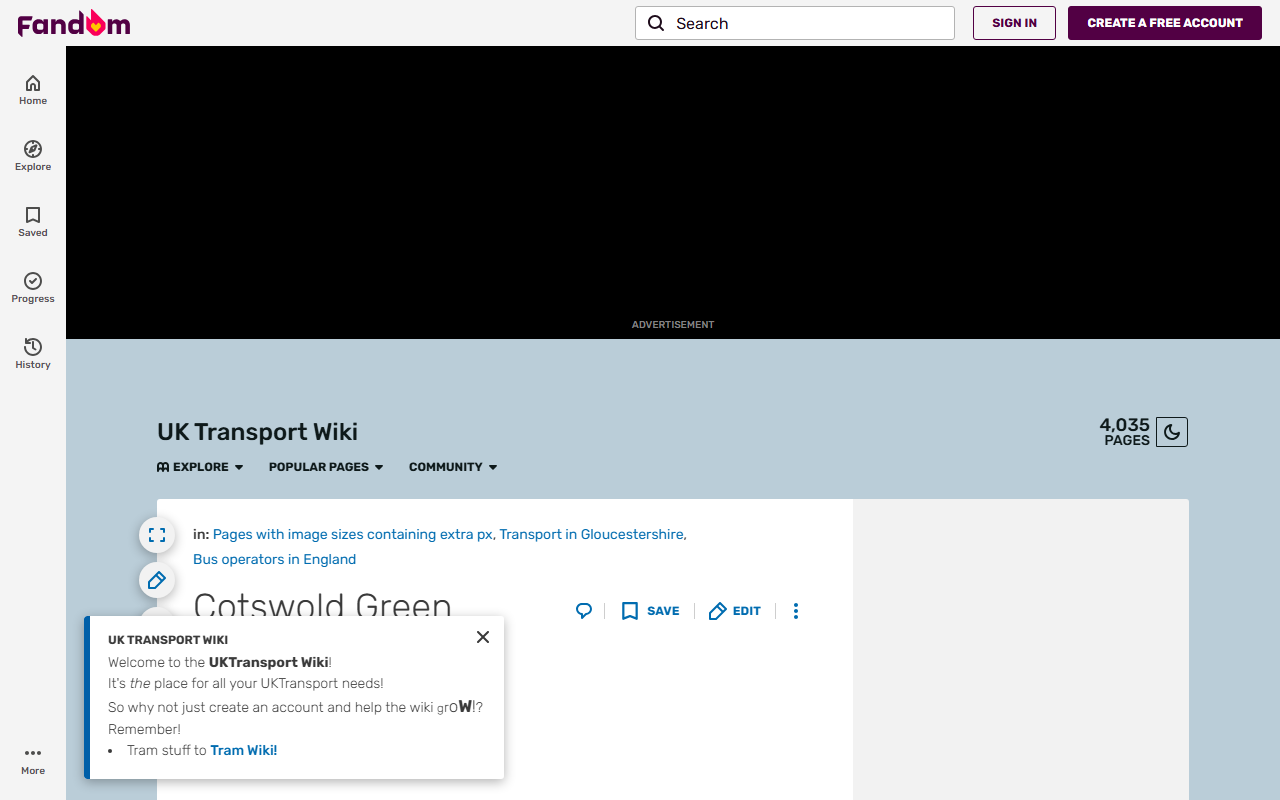Expand the EXPLORE dropdown menu

coord(200,467)
